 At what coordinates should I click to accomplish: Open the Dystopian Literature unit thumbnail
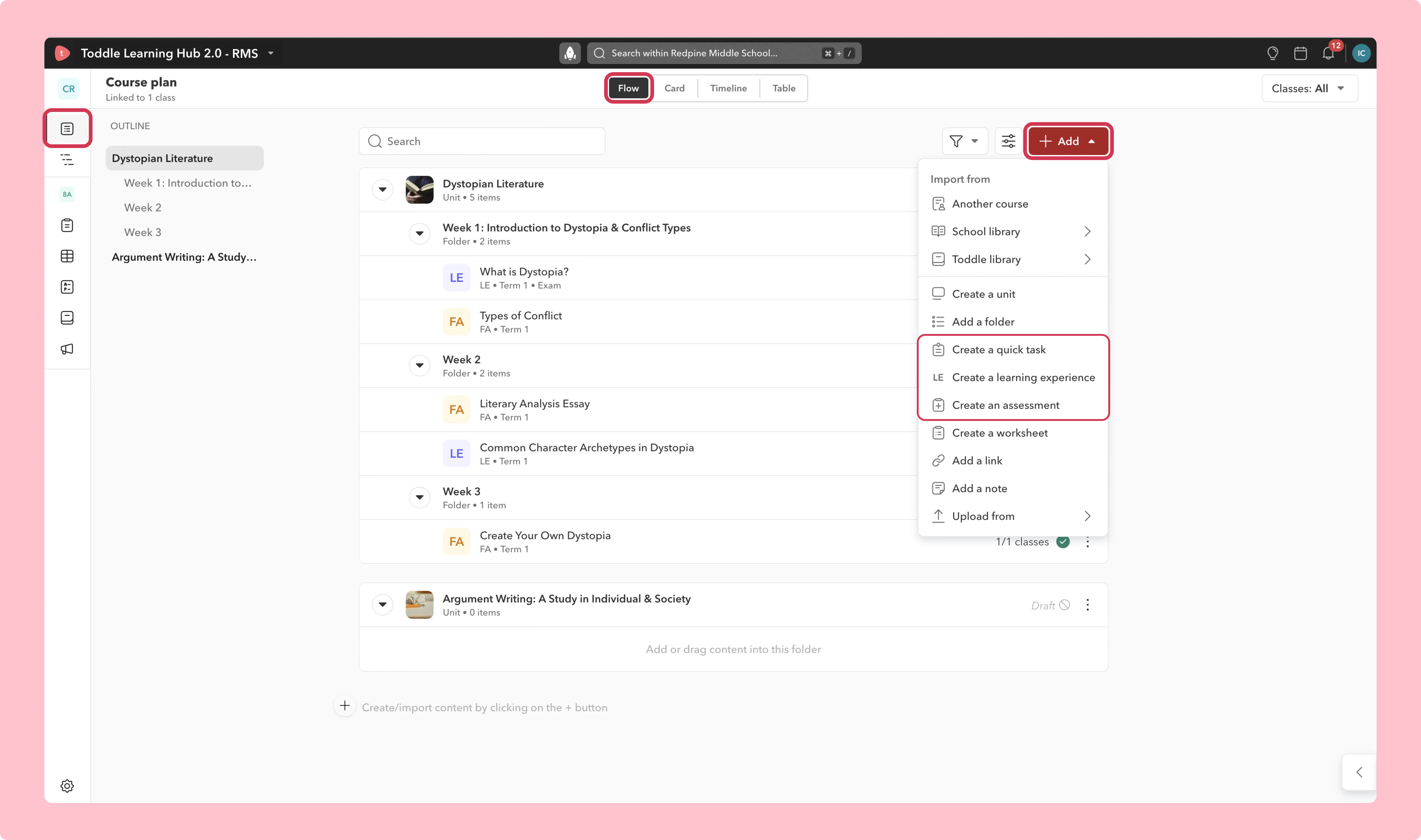(x=419, y=190)
